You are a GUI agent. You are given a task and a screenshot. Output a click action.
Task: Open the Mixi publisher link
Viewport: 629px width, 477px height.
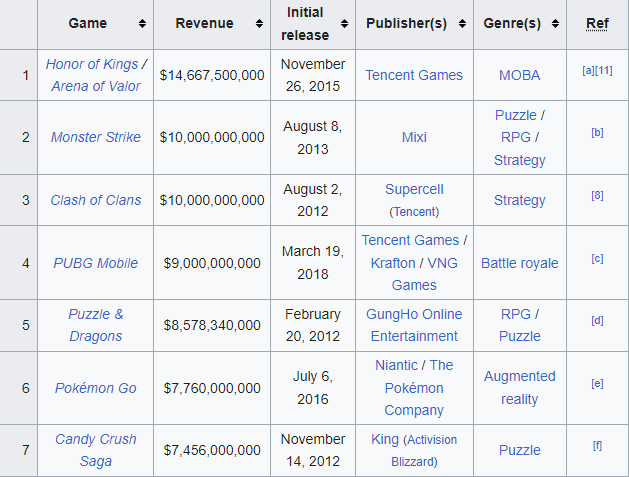[414, 137]
